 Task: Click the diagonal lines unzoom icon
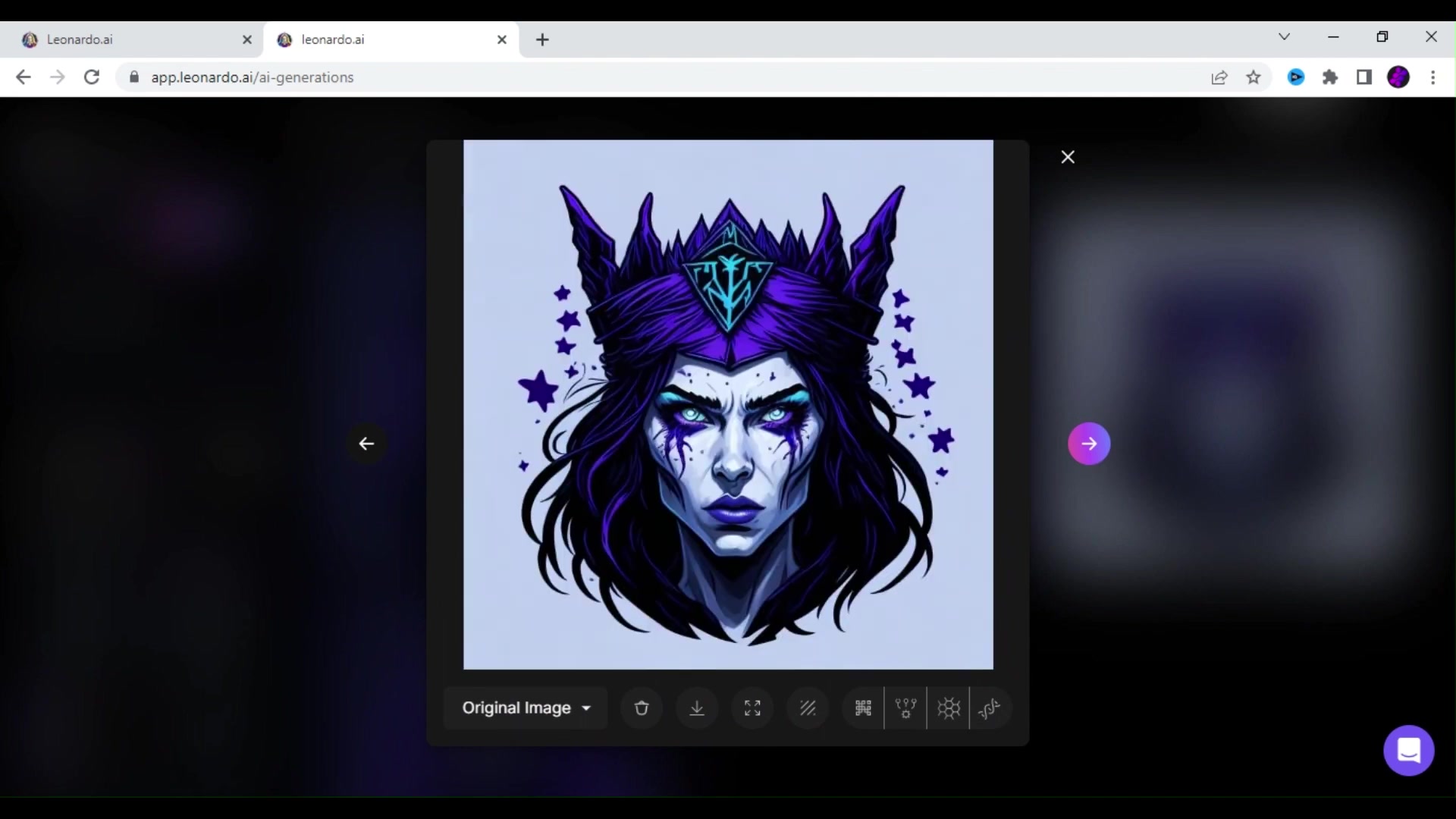(808, 708)
